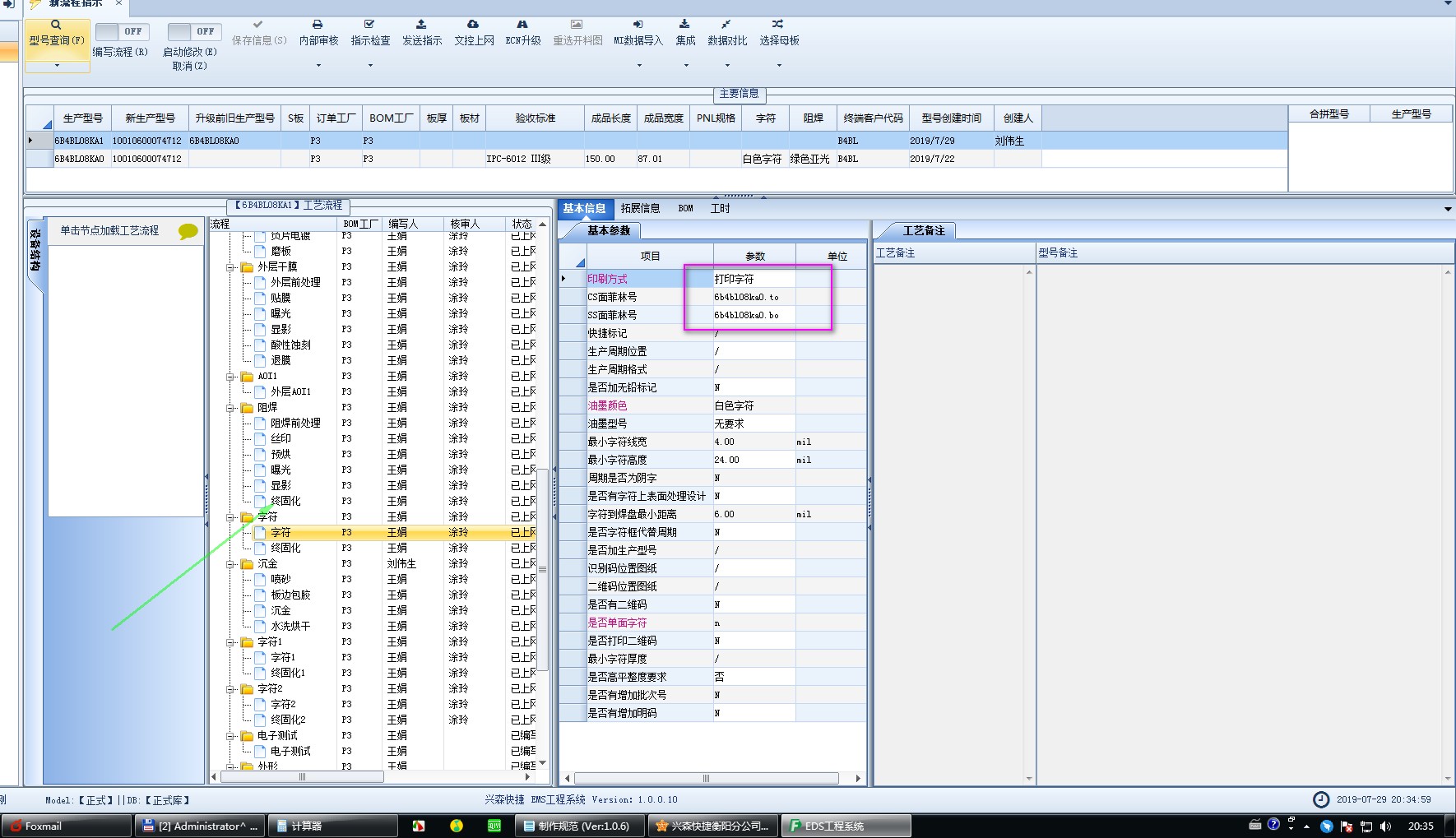
Task: Click the 数据对比 compare icon
Action: coord(726,25)
